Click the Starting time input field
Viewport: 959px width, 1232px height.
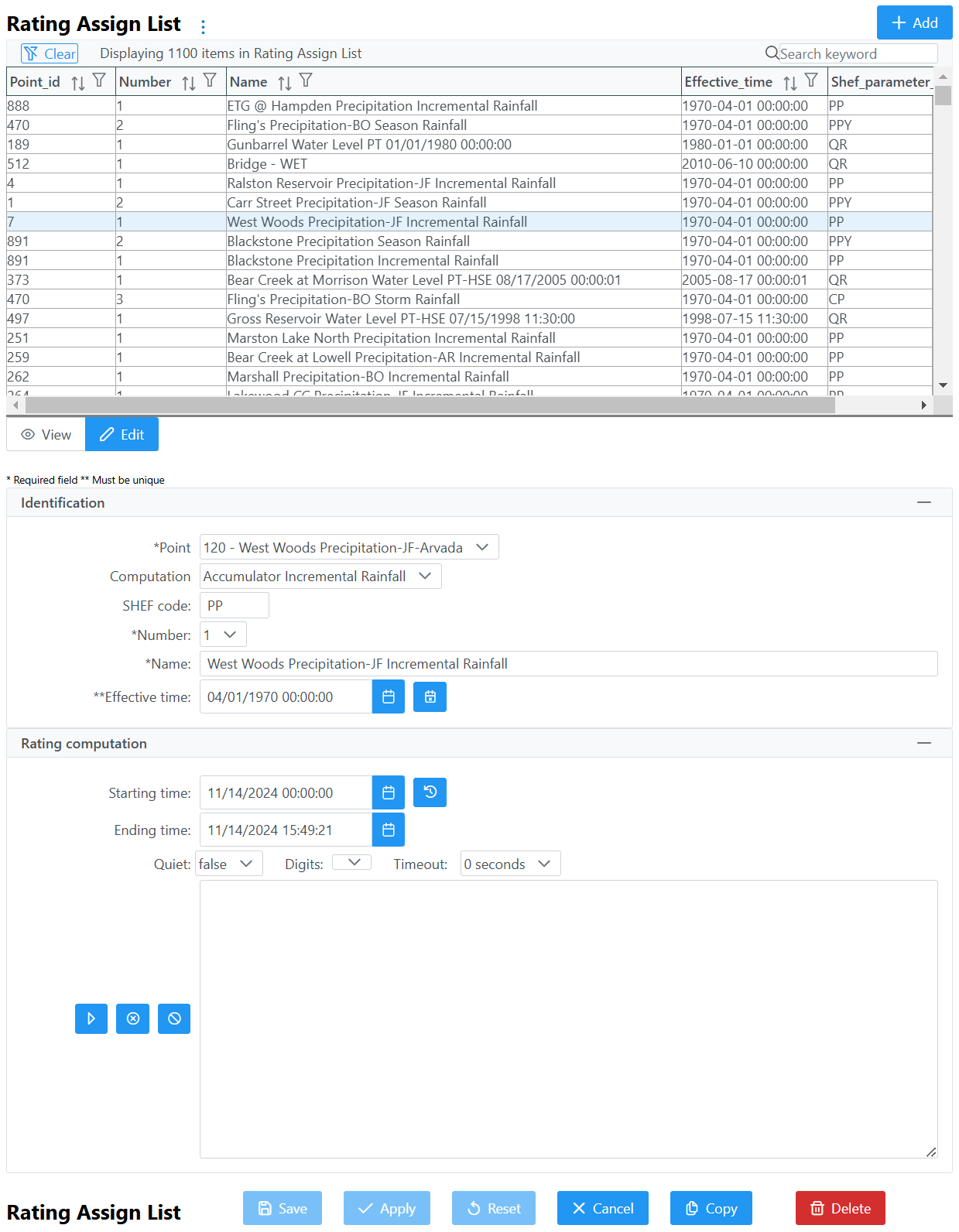coord(286,792)
